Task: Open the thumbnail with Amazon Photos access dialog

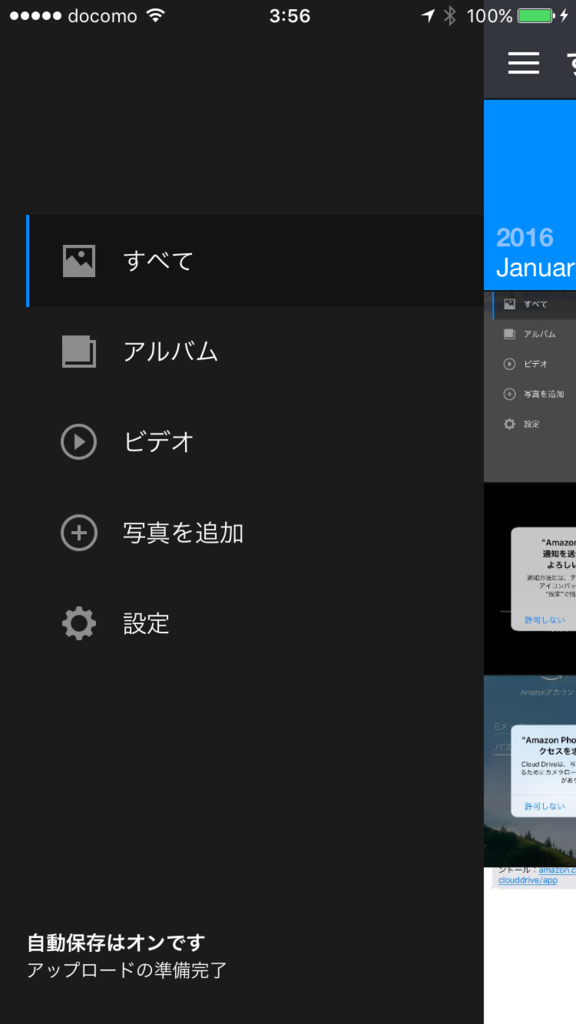Action: [x=530, y=771]
